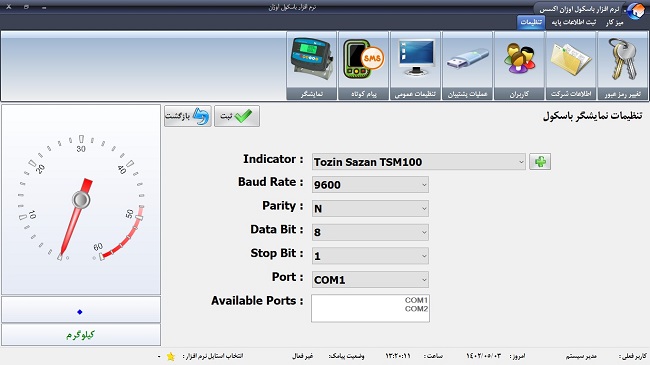Click the back (بازگشت) button
Image resolution: width=650 pixels, height=365 pixels.
click(x=188, y=116)
